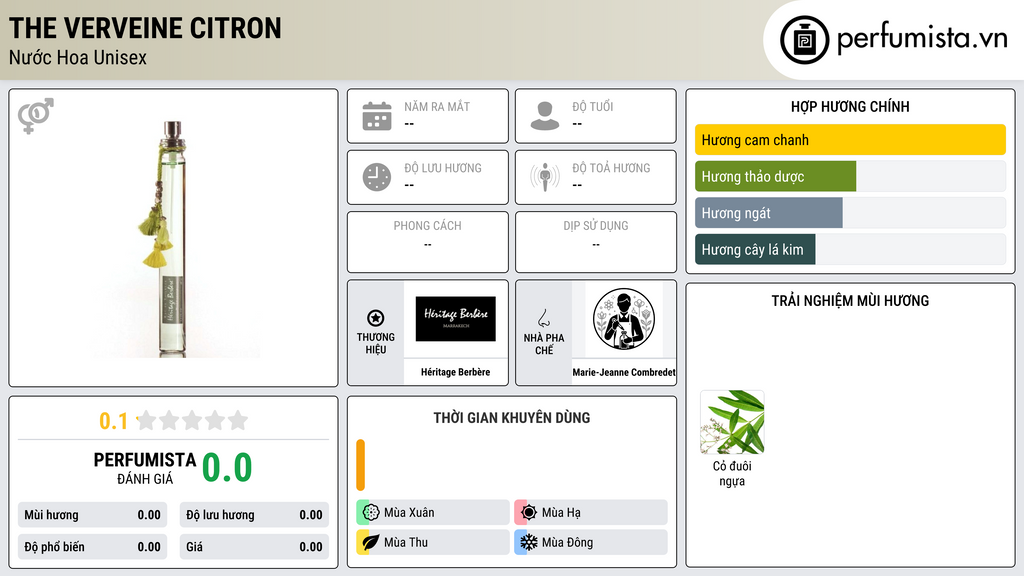Click the Mùi hương score row
This screenshot has width=1024, height=576.
pos(92,515)
